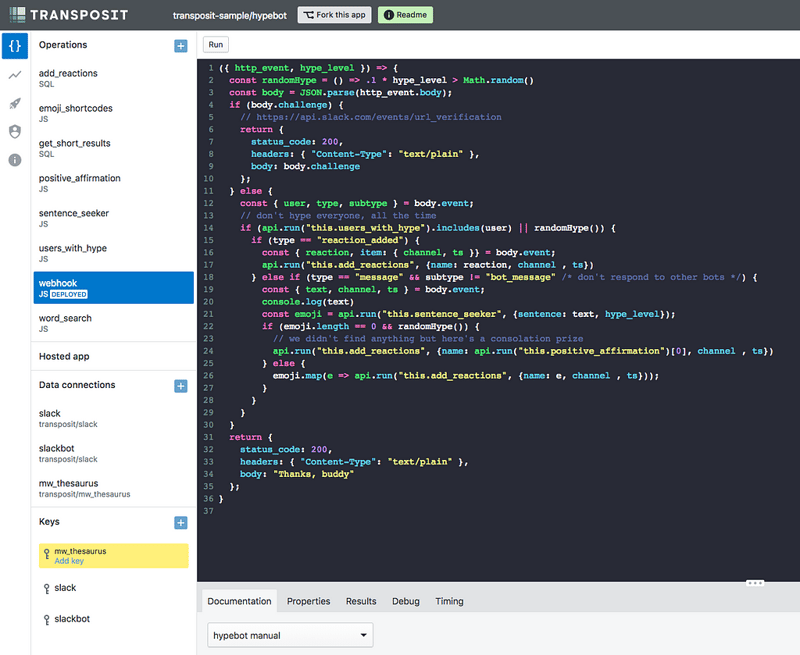This screenshot has width=800, height=655.
Task: Switch to the Documentation tab
Action: [x=239, y=601]
